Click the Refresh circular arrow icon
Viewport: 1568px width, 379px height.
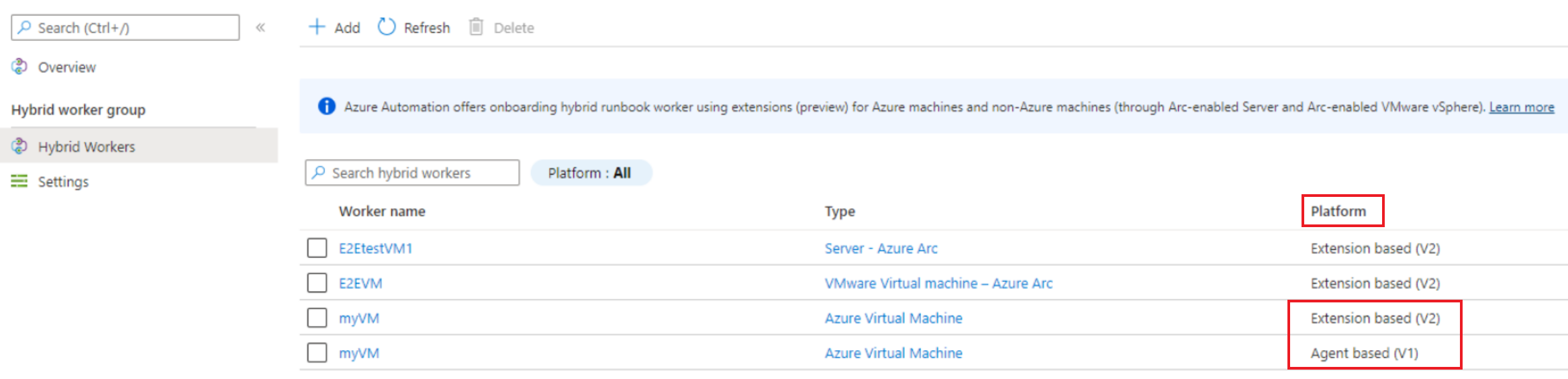(387, 27)
